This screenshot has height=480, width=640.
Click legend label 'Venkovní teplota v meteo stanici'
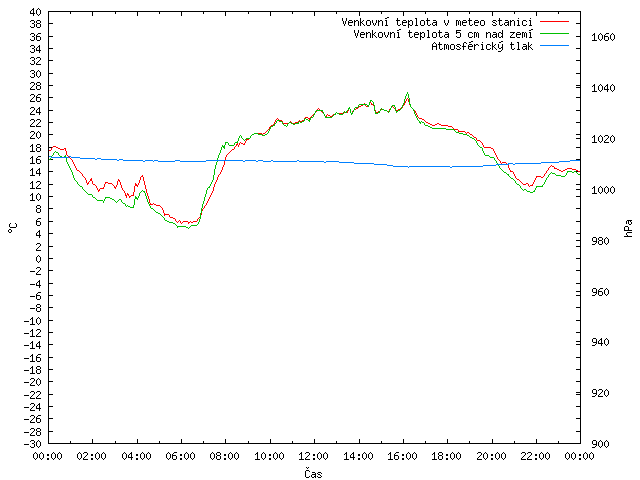coord(437,22)
